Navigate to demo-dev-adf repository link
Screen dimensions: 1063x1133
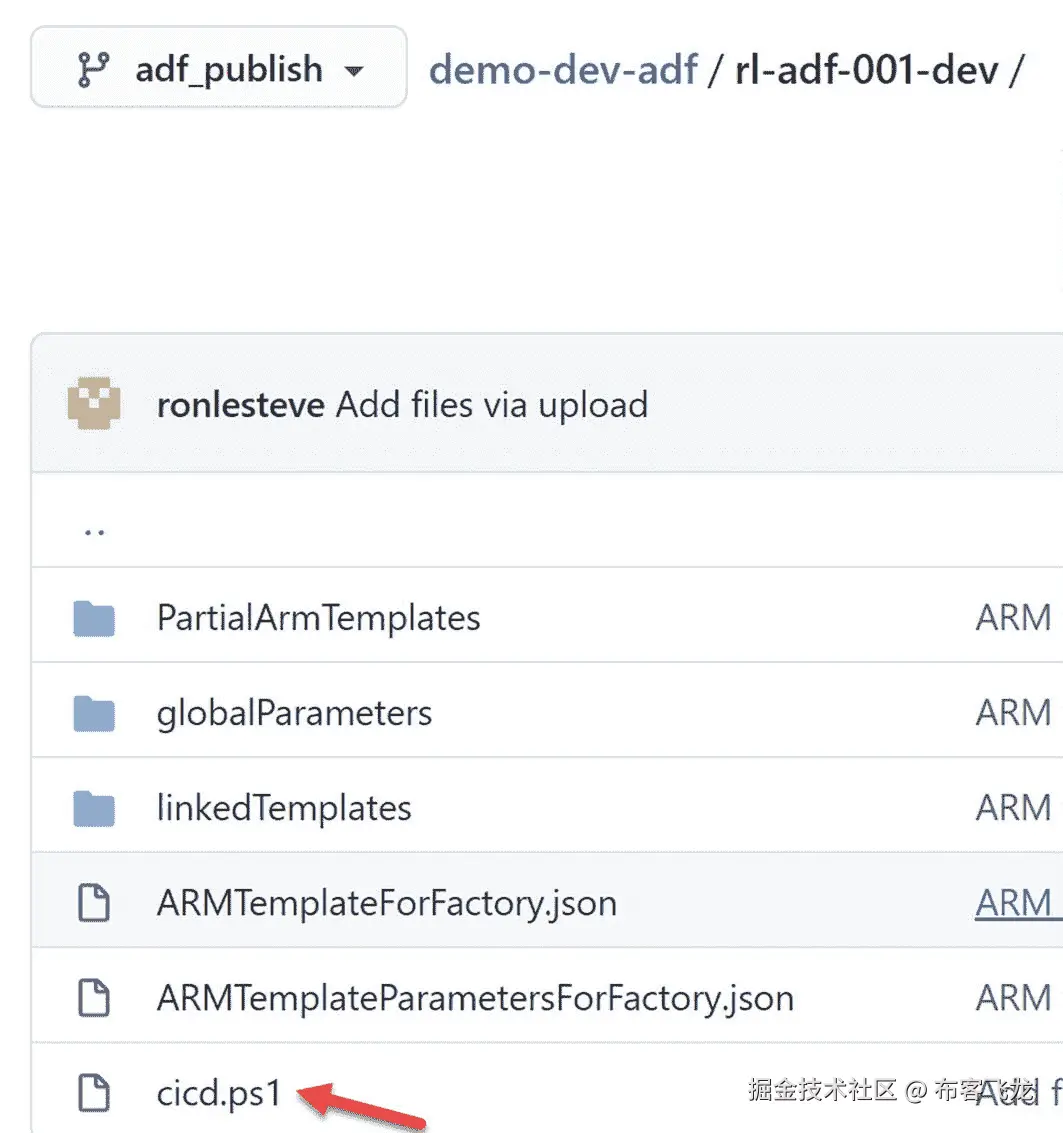(x=562, y=70)
